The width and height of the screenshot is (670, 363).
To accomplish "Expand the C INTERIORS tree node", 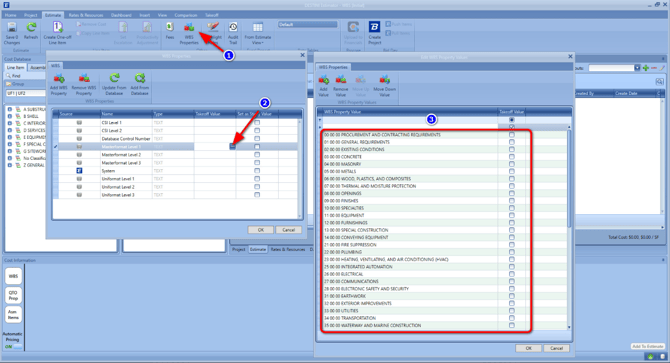I will pos(10,123).
